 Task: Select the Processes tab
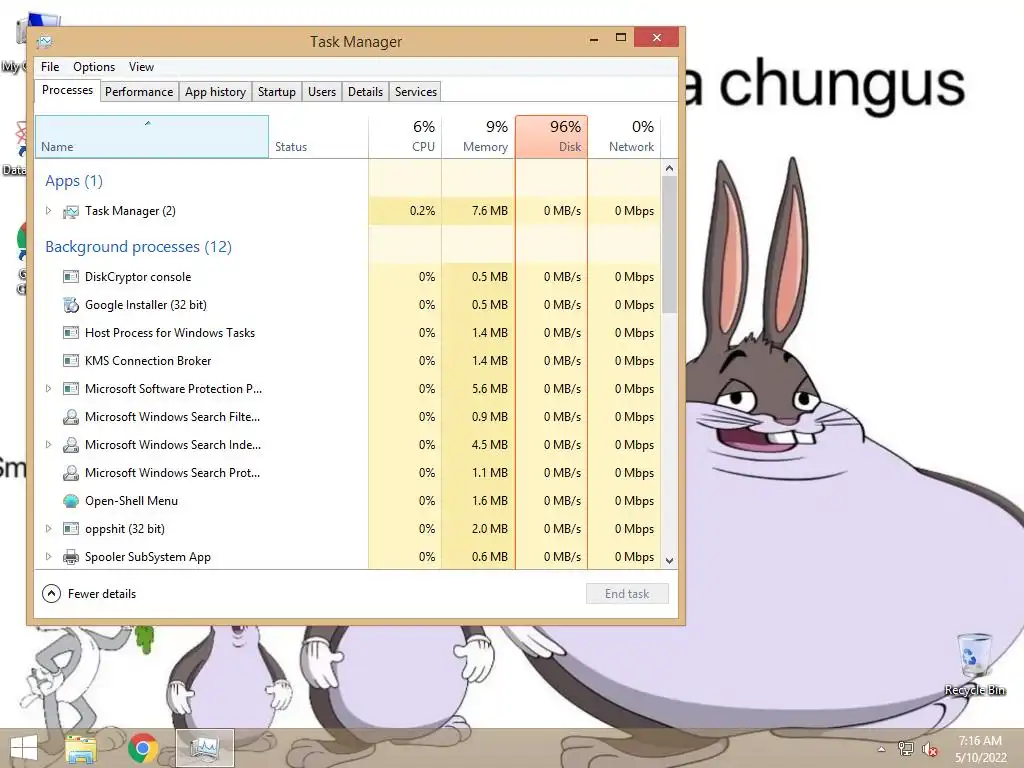(67, 91)
